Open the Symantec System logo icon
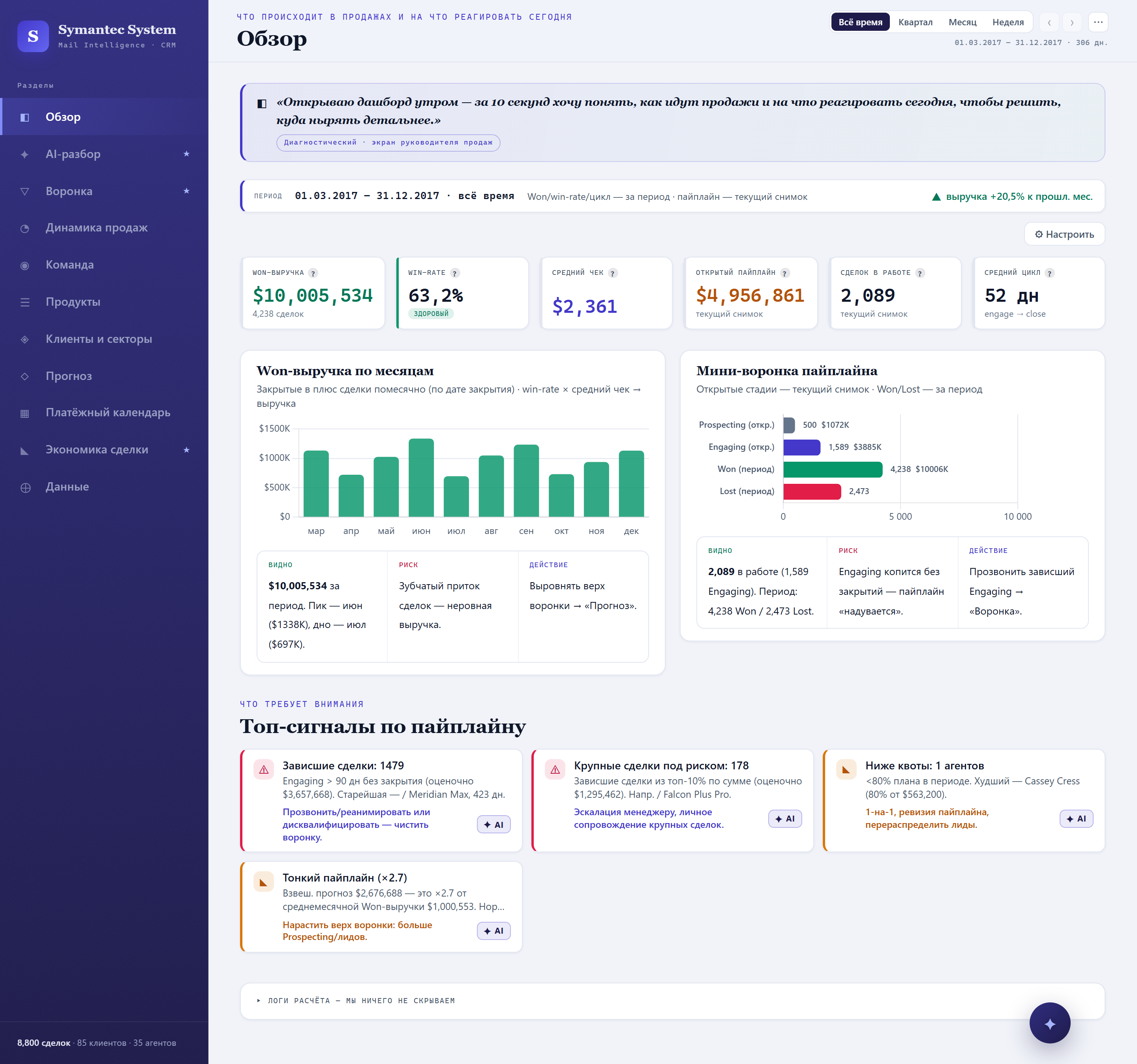Screen dimensions: 1137x1064 tap(33, 36)
